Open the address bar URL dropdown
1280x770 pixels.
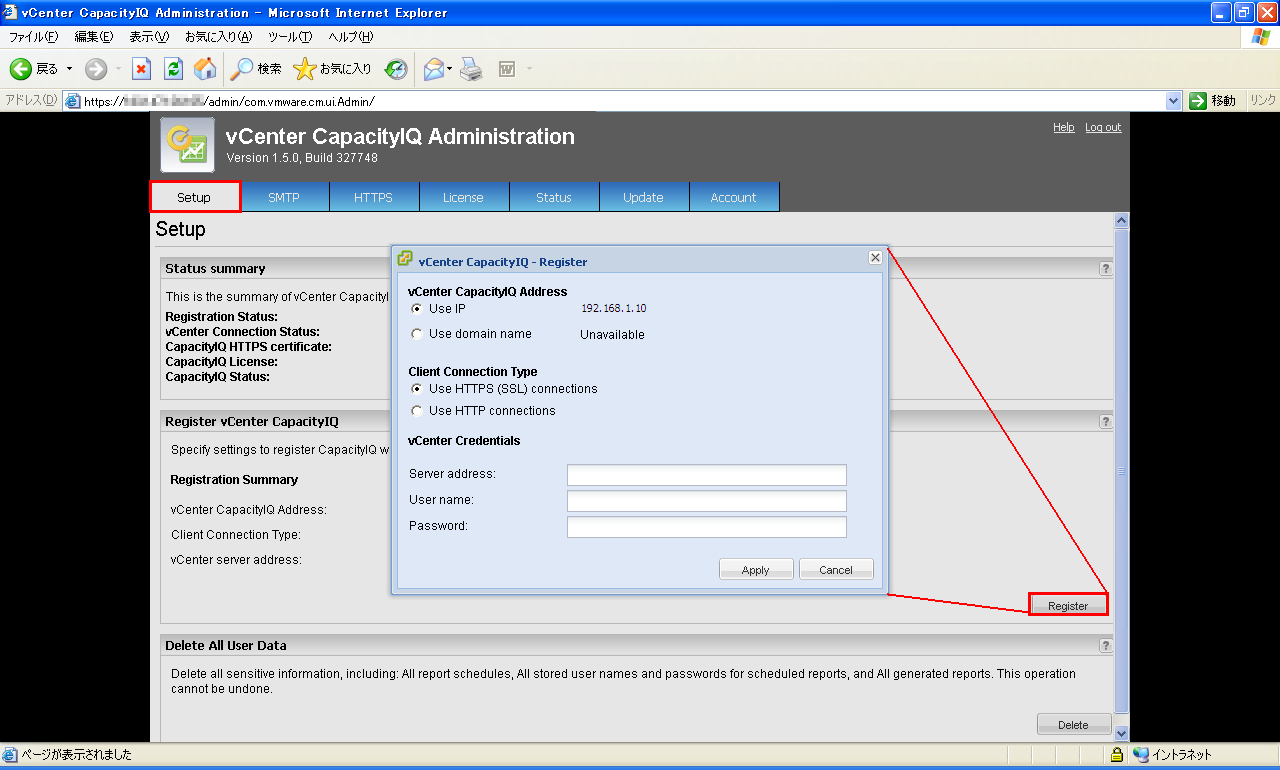(1174, 101)
